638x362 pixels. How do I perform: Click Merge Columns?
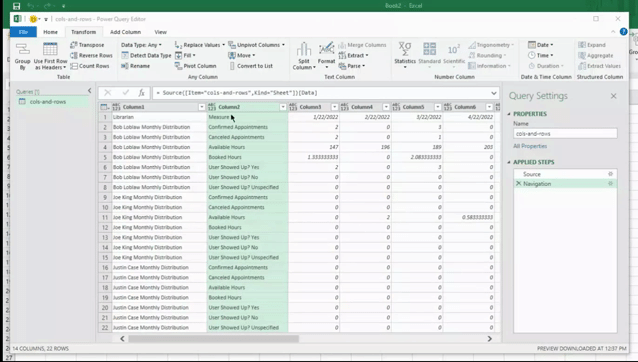pyautogui.click(x=362, y=45)
